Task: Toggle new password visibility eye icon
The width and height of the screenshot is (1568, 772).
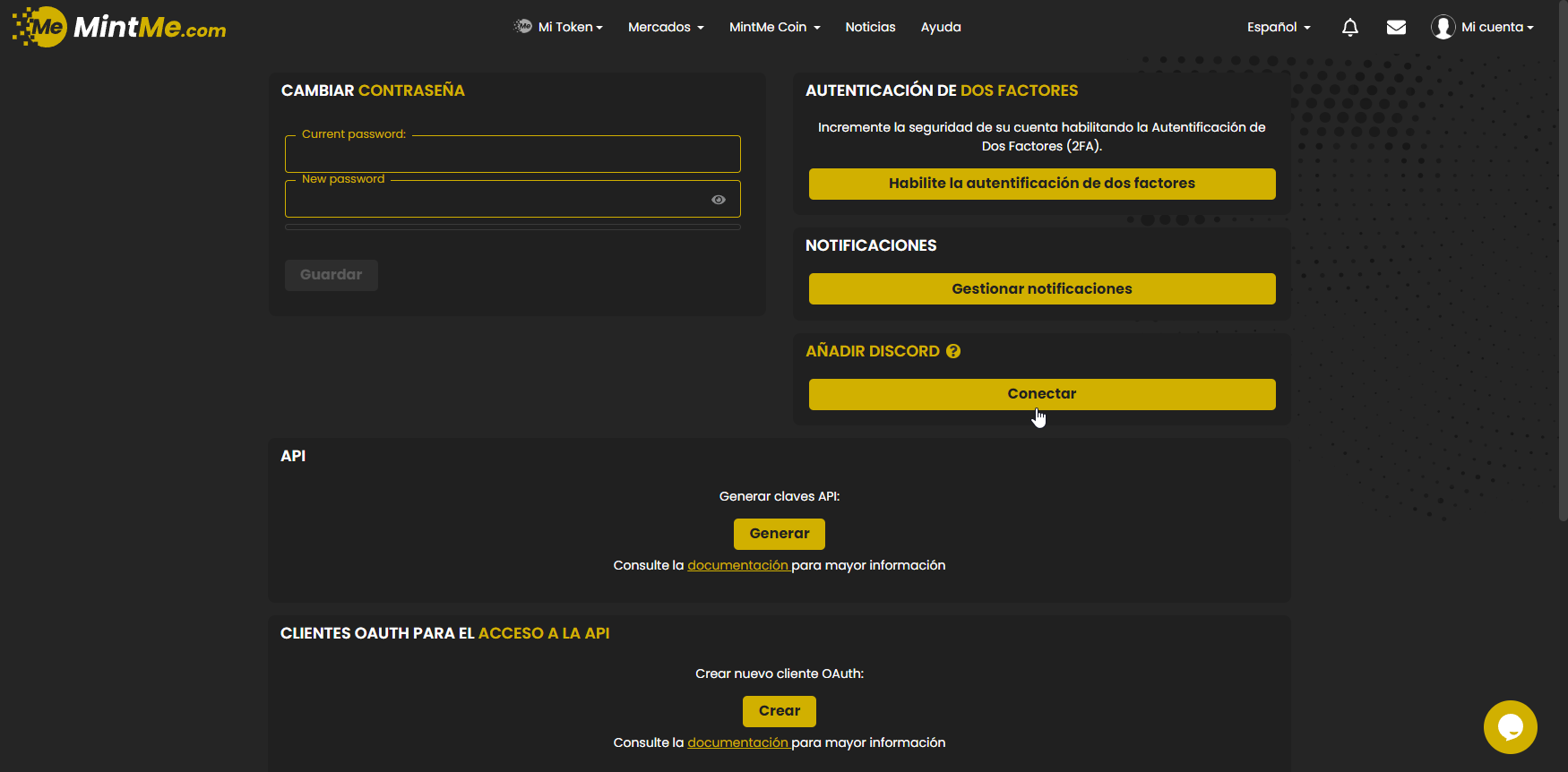Action: pyautogui.click(x=719, y=200)
